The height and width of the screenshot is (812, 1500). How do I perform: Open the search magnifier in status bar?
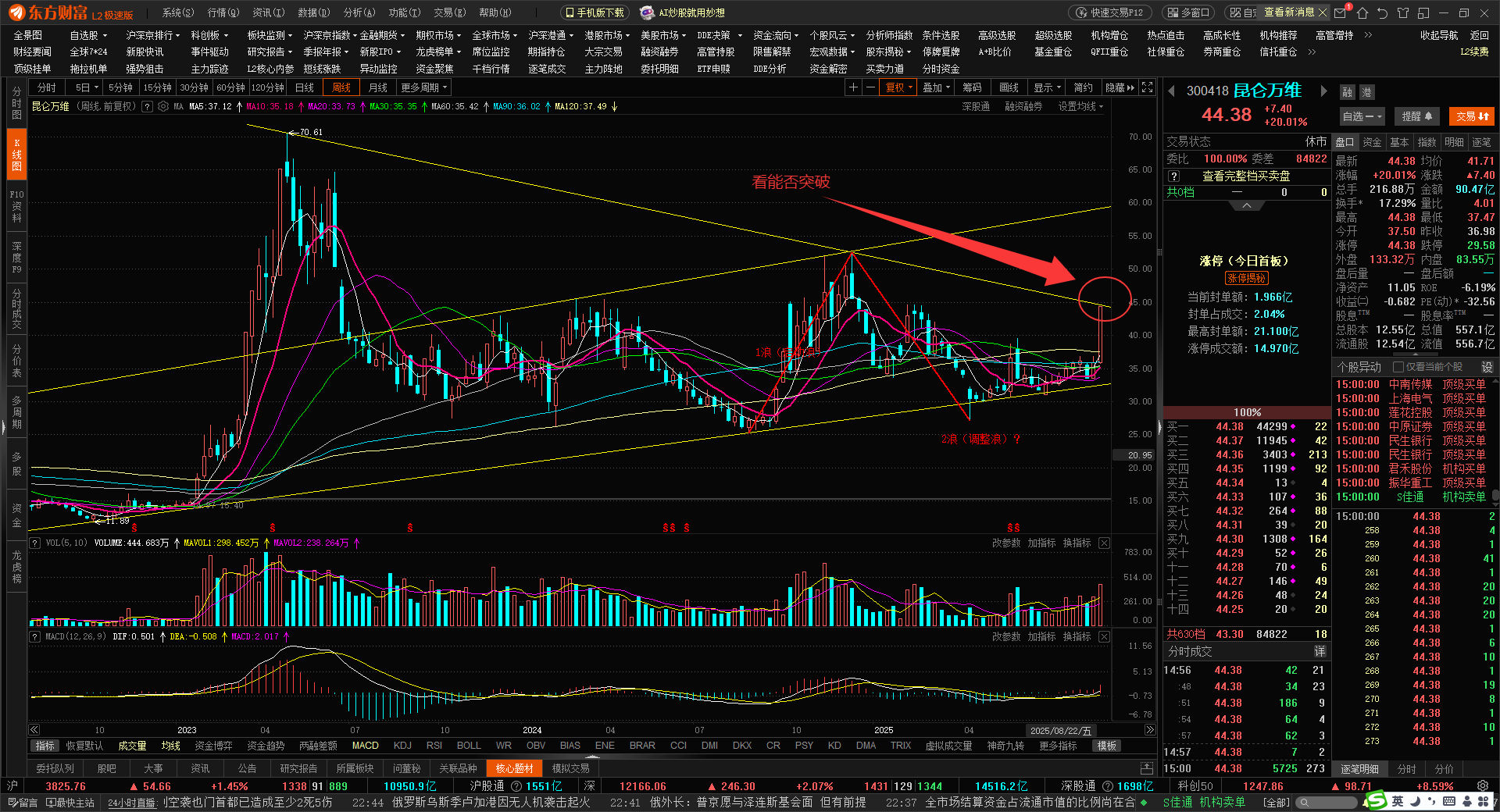click(x=1303, y=803)
